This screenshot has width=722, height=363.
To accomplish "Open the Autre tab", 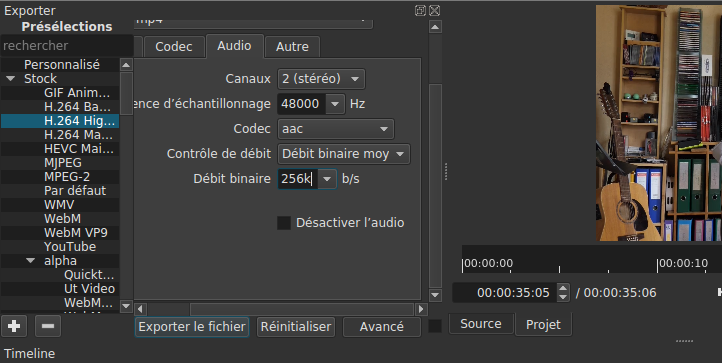I will tap(292, 47).
